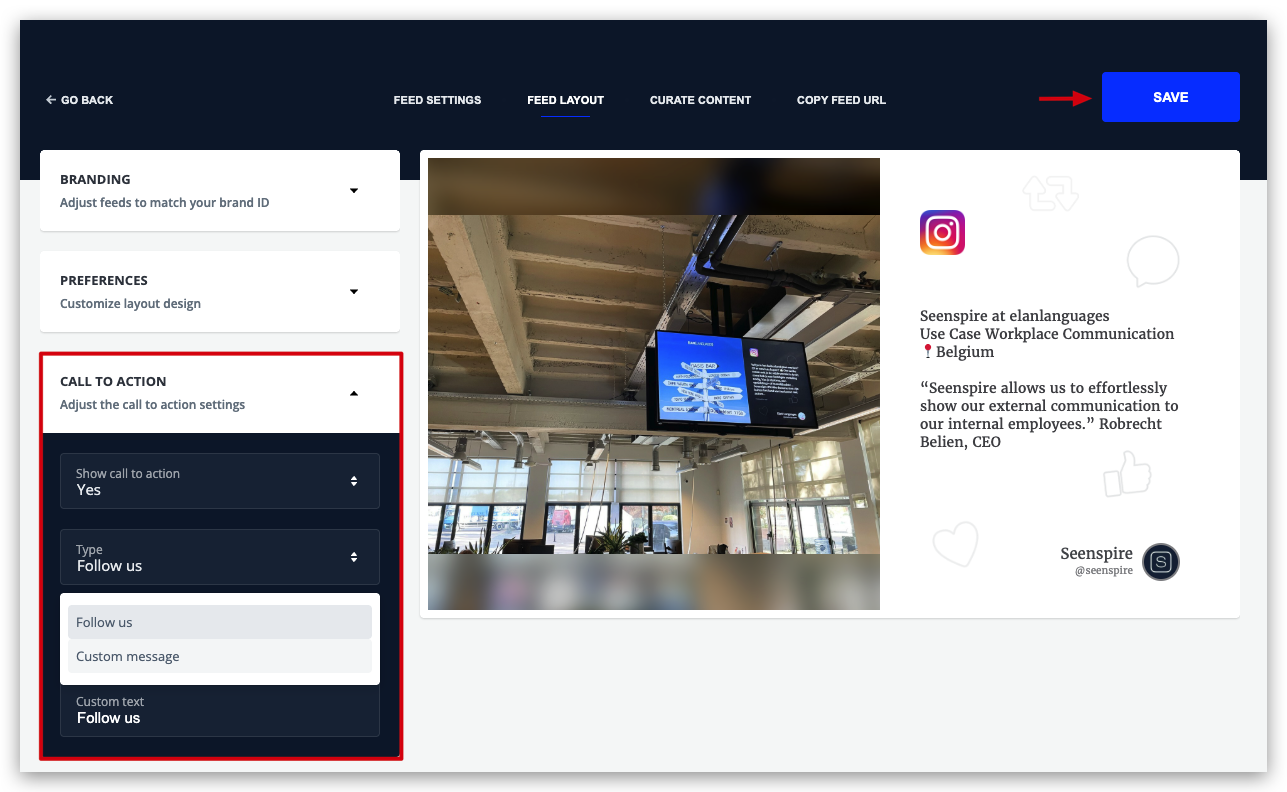Click the heart outline icon
This screenshot has height=792, width=1287.
click(954, 544)
